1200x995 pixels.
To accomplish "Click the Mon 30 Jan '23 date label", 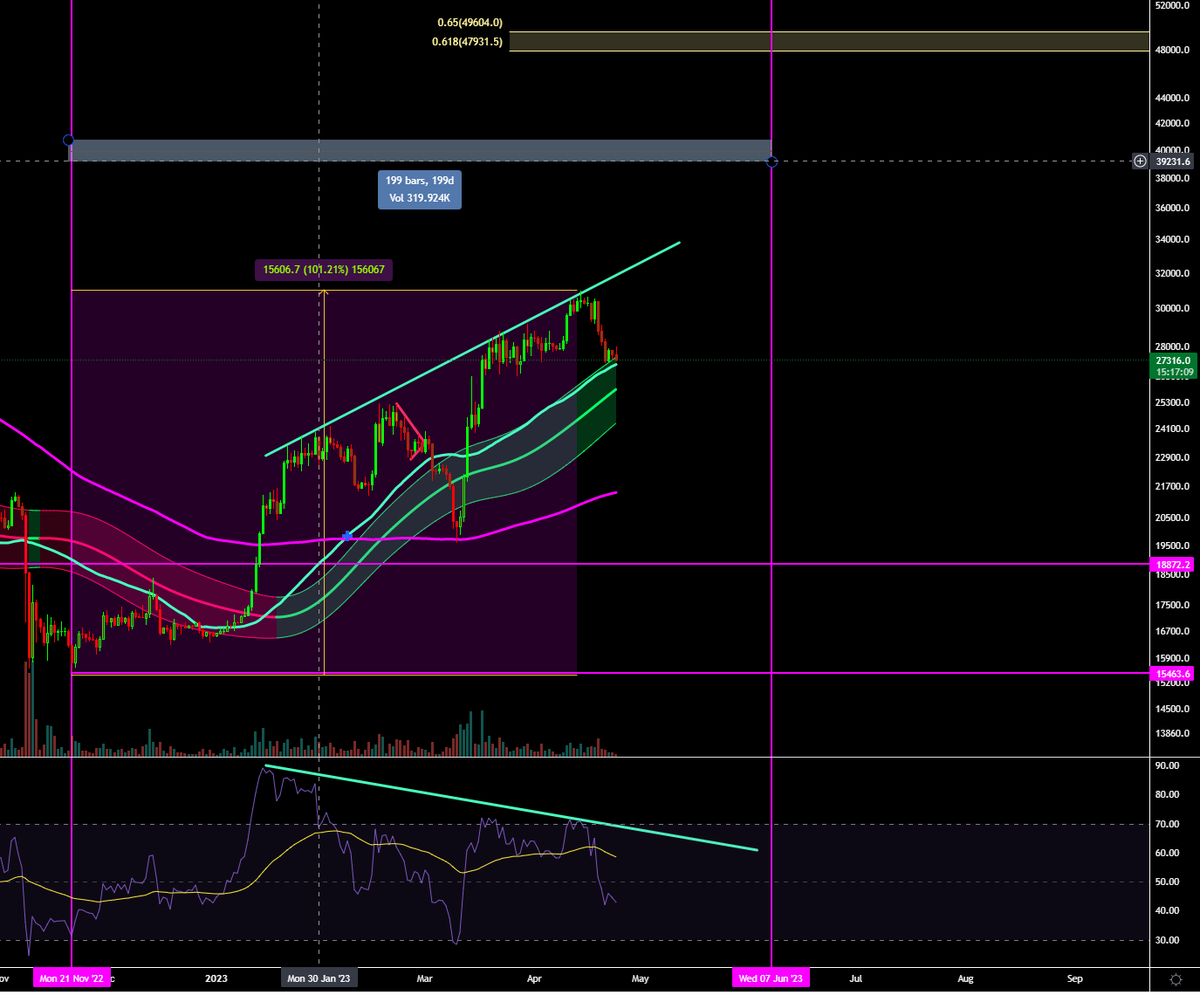I will pyautogui.click(x=318, y=979).
